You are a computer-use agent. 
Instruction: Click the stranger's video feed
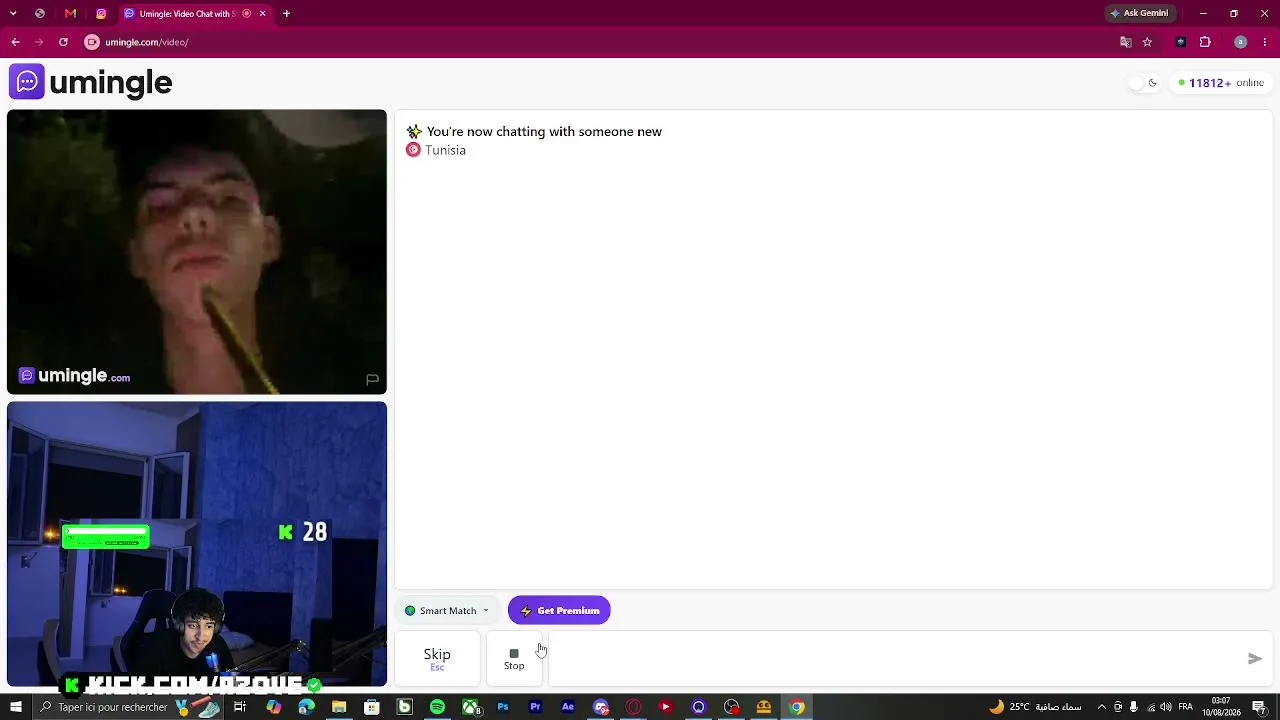tap(197, 252)
